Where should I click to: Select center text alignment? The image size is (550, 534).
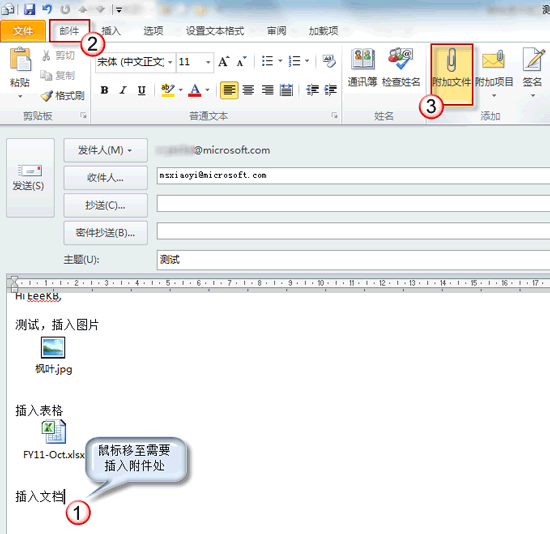coord(248,91)
